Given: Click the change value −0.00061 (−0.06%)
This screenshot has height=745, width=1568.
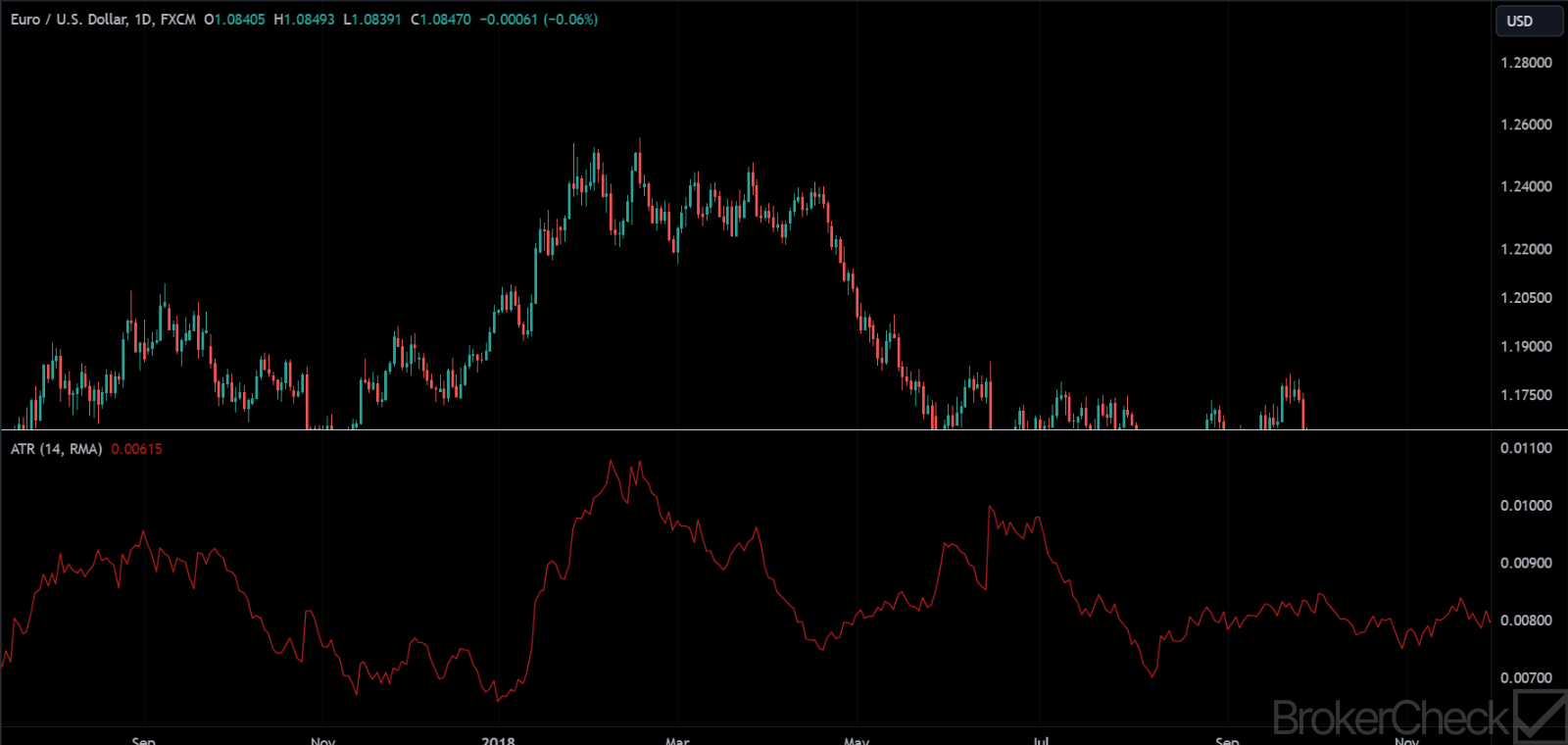Looking at the screenshot, I should (539, 20).
